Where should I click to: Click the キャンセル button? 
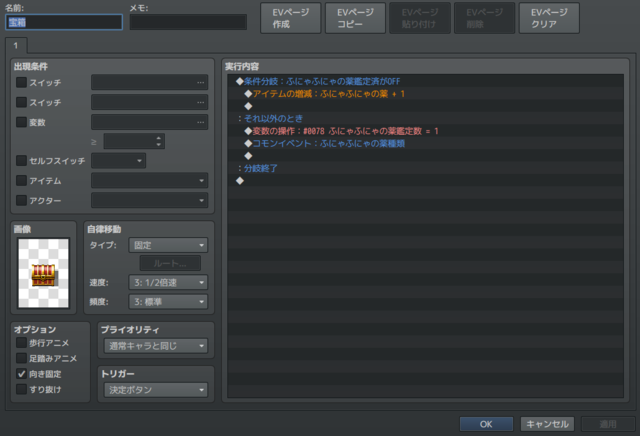[547, 424]
